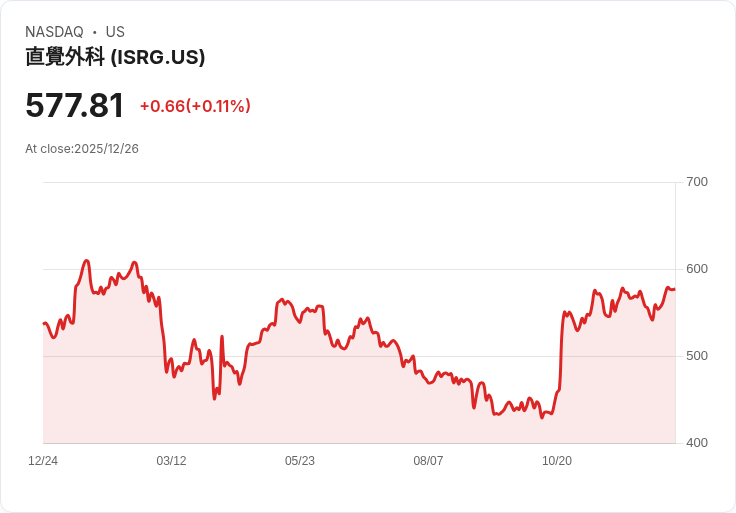Click the 600 y-axis label
The height and width of the screenshot is (513, 736).
coord(696,269)
